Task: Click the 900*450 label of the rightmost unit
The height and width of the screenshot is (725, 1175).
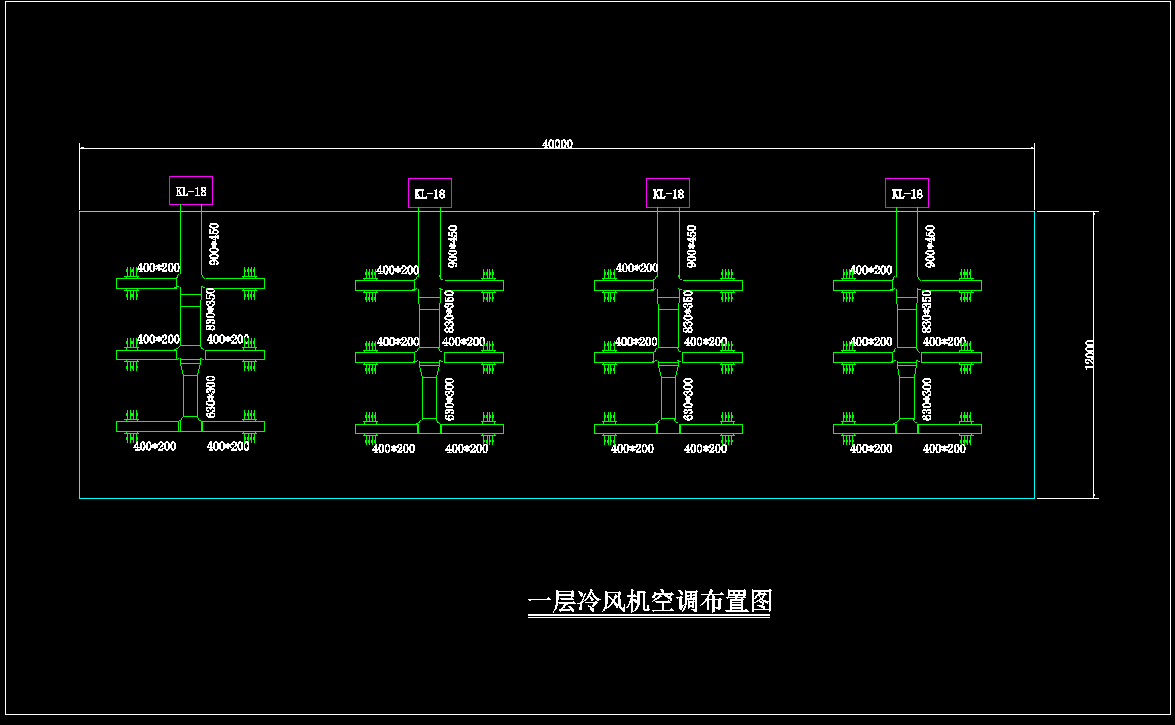Action: (930, 246)
